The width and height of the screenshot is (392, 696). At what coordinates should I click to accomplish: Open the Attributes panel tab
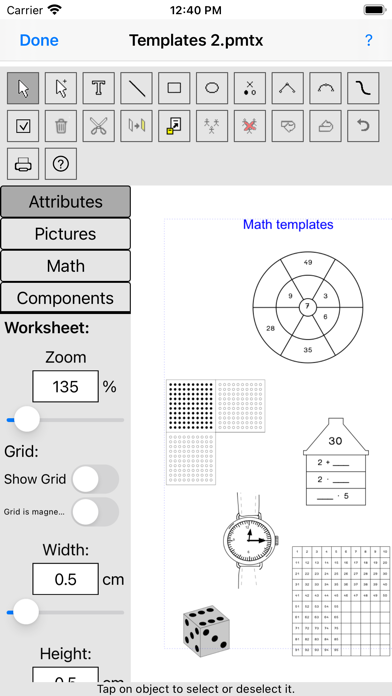pos(66,202)
